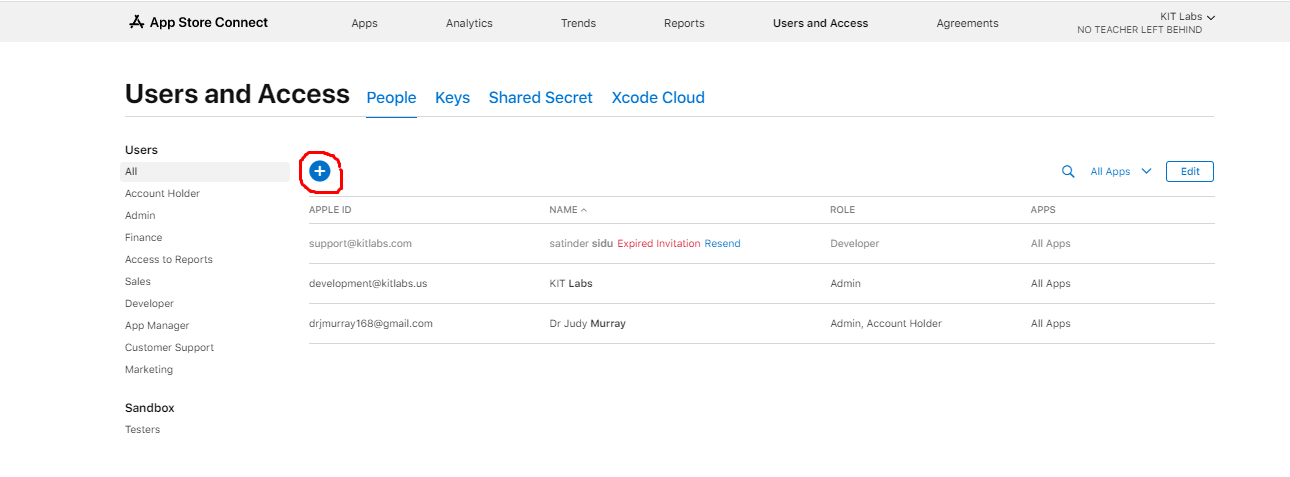
Task: Open Analytics in top navigation
Action: click(469, 23)
